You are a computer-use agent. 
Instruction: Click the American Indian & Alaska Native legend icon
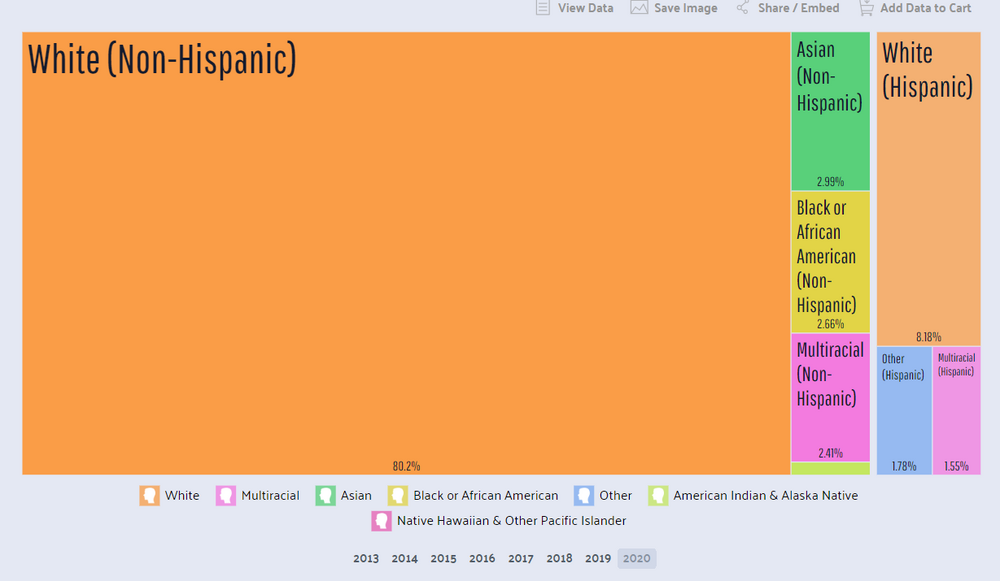click(x=657, y=495)
